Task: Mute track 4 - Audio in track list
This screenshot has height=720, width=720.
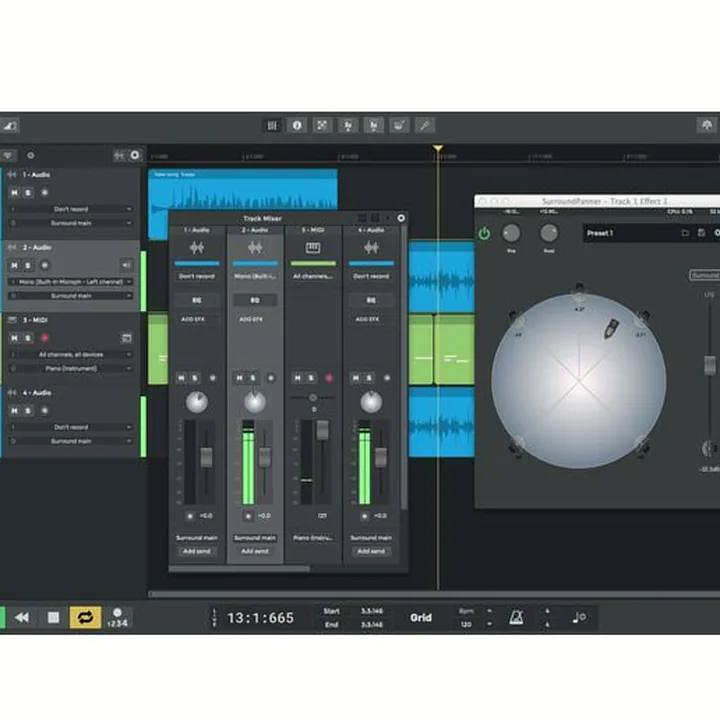Action: point(14,411)
